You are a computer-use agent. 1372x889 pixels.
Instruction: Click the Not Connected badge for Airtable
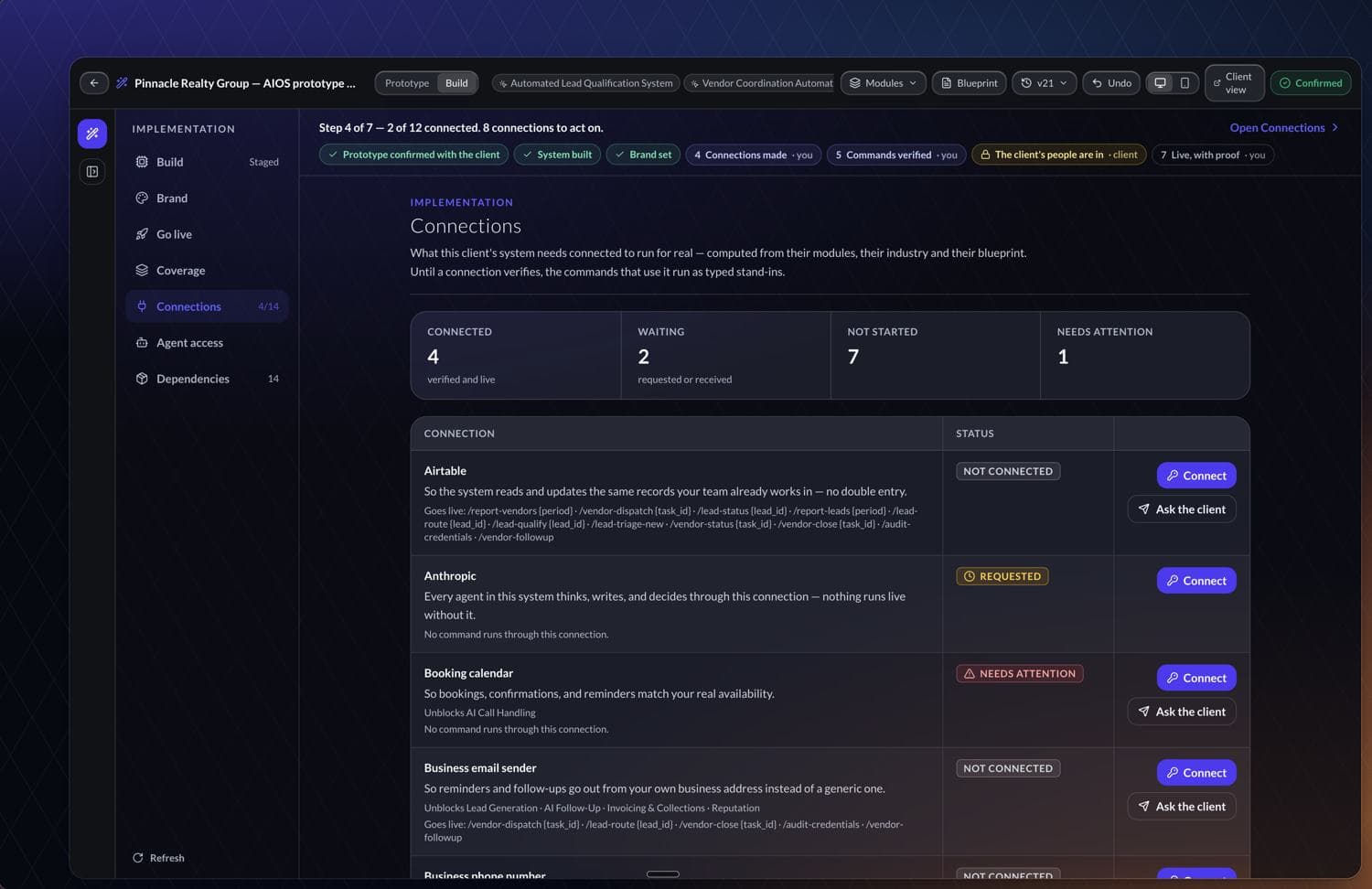[x=1008, y=471]
